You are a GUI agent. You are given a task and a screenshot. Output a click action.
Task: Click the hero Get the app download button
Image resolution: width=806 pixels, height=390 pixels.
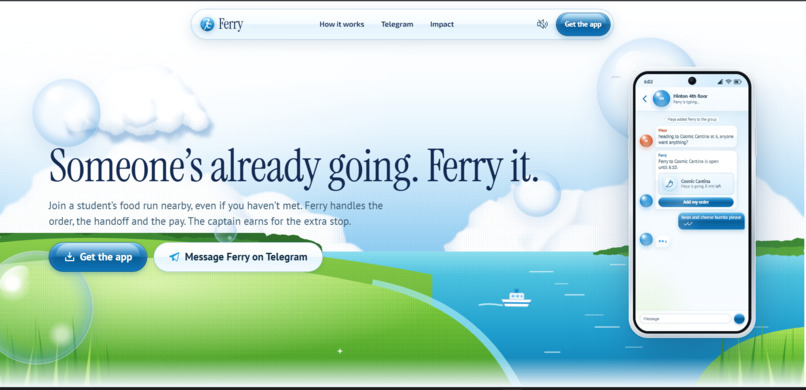(98, 257)
